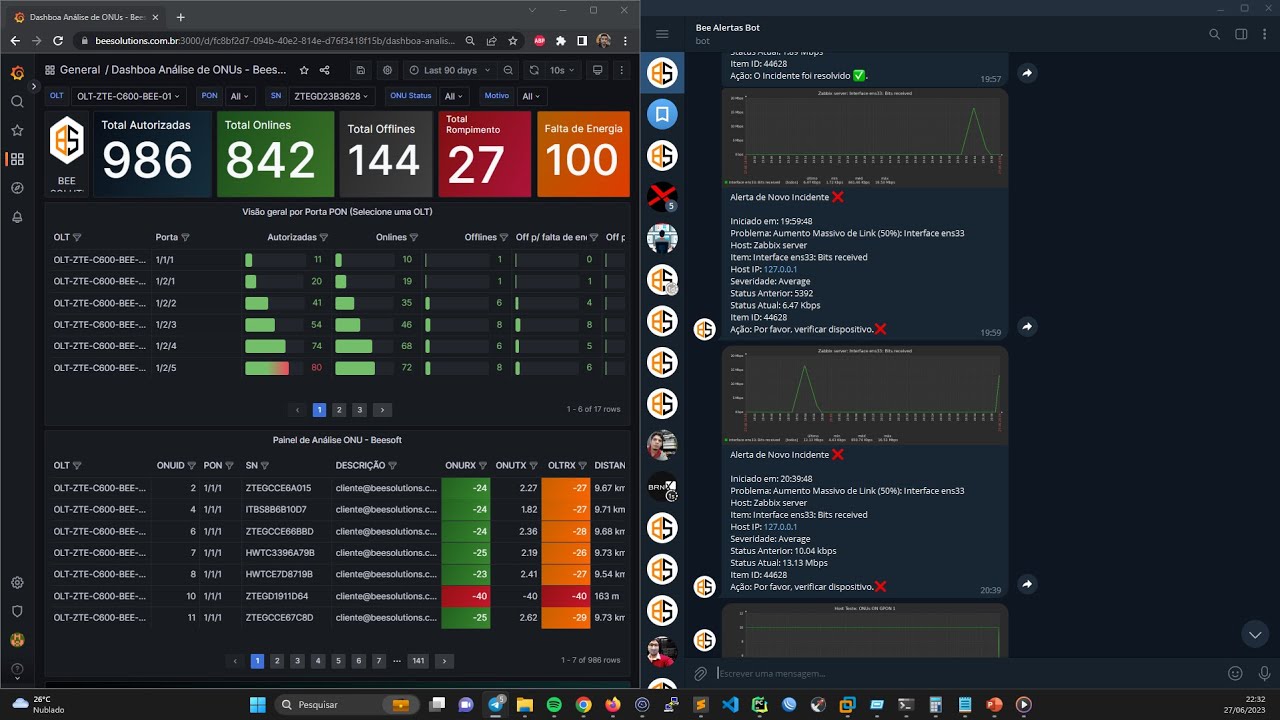Filter the Onlines column
Viewport: 1280px width, 720px height.
414,238
